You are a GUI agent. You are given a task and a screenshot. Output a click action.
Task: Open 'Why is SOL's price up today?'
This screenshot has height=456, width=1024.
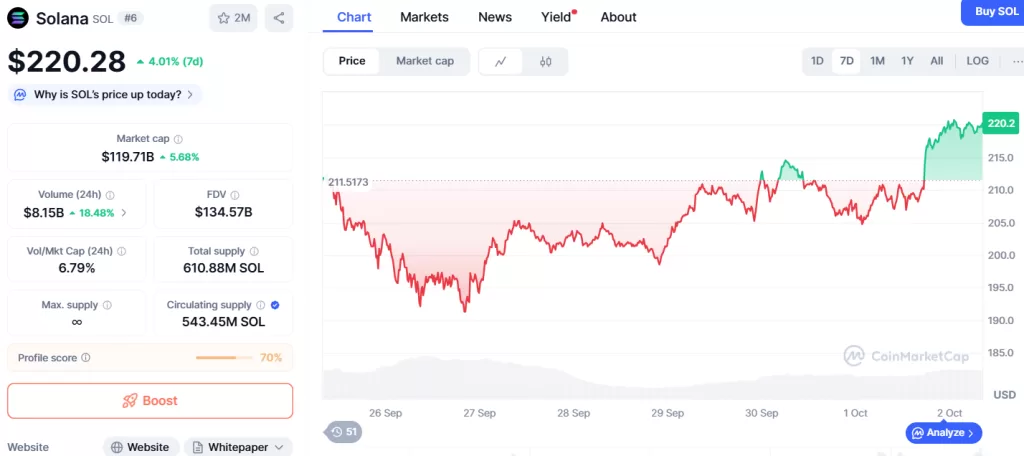(x=105, y=94)
